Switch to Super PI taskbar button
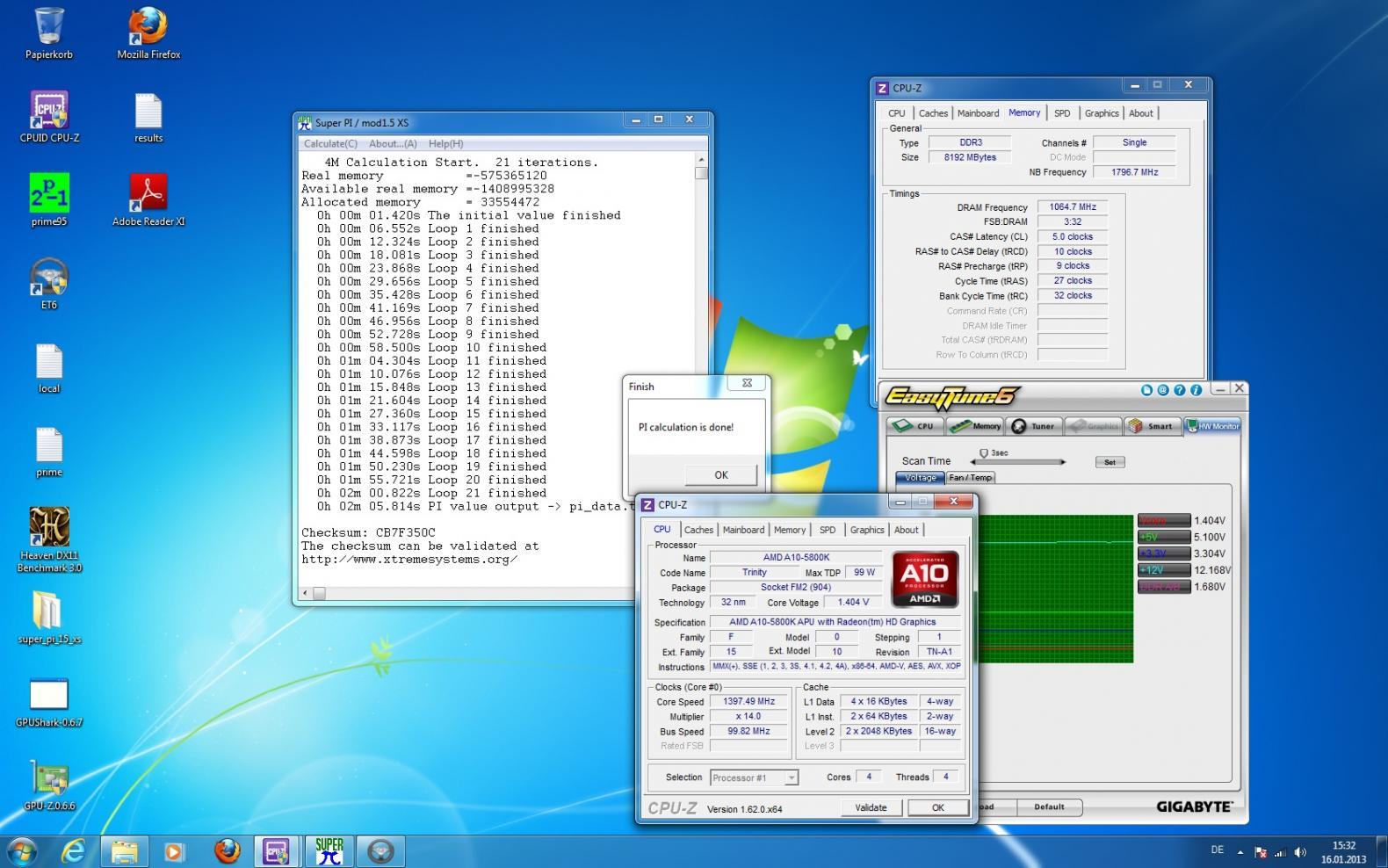 click(x=329, y=851)
